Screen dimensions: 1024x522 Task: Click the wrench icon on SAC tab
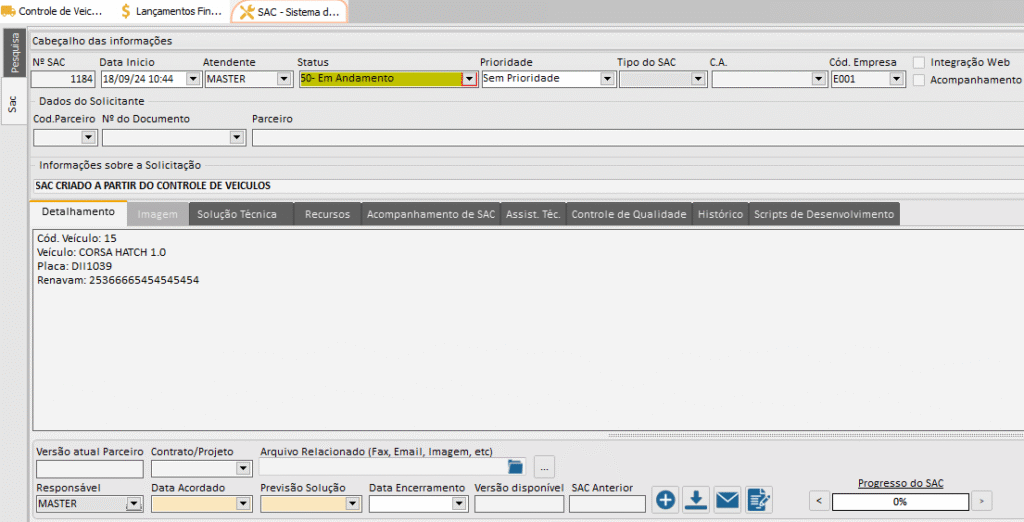247,12
